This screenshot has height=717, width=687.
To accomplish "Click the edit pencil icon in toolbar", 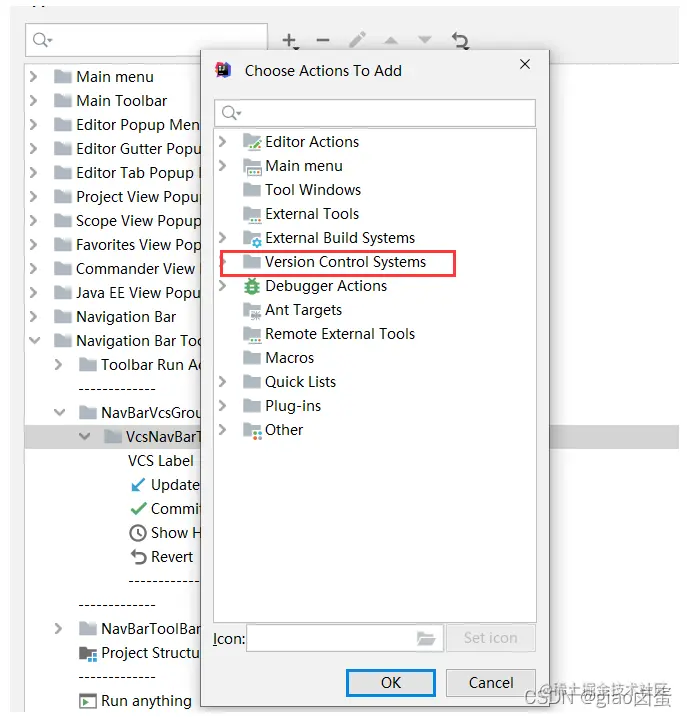I will coord(357,40).
